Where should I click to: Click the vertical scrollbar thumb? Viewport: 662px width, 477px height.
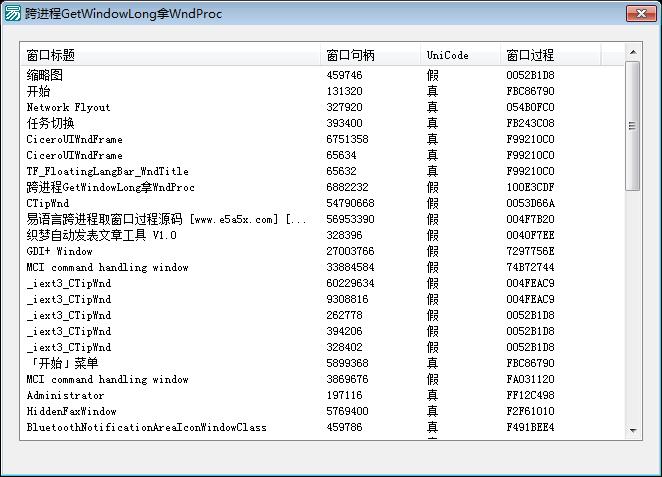click(x=632, y=125)
